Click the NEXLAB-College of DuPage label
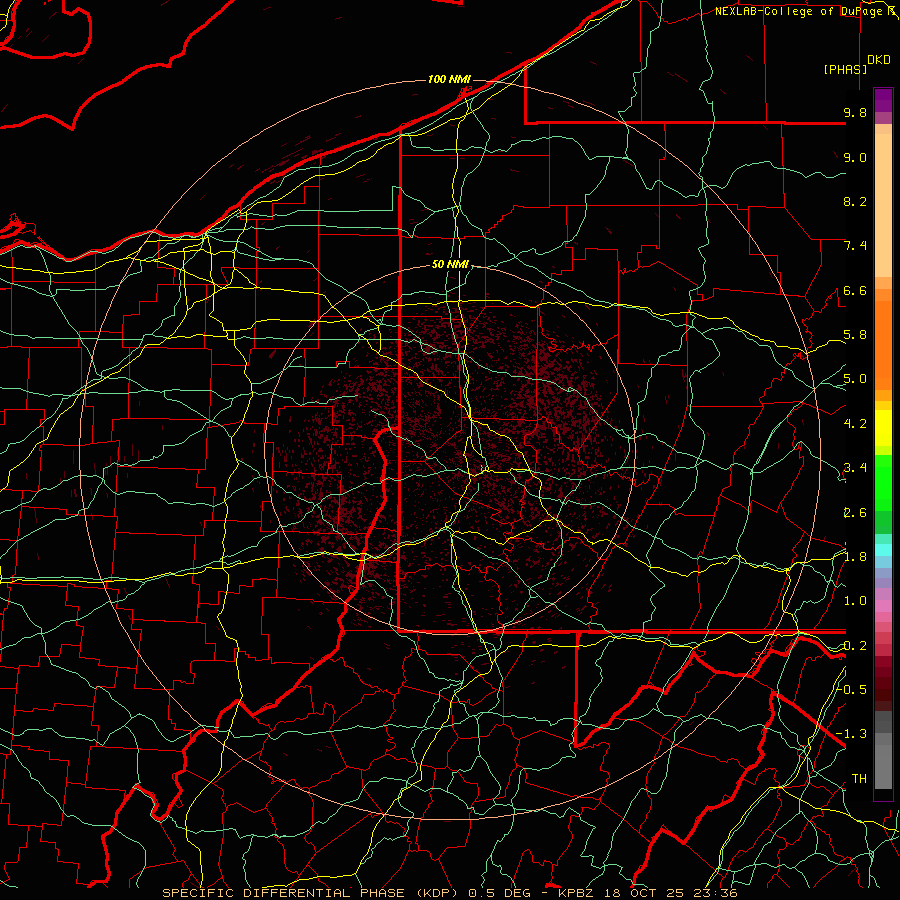 798,11
